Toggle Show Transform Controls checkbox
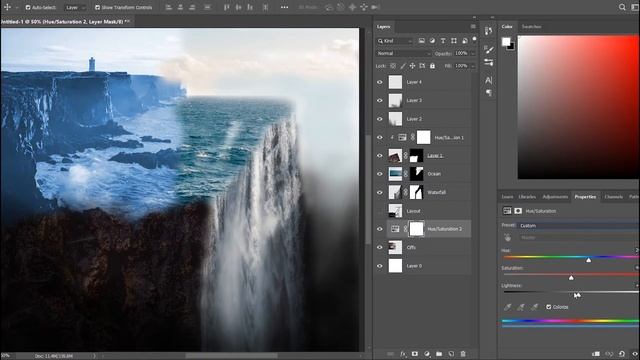 [97, 7]
